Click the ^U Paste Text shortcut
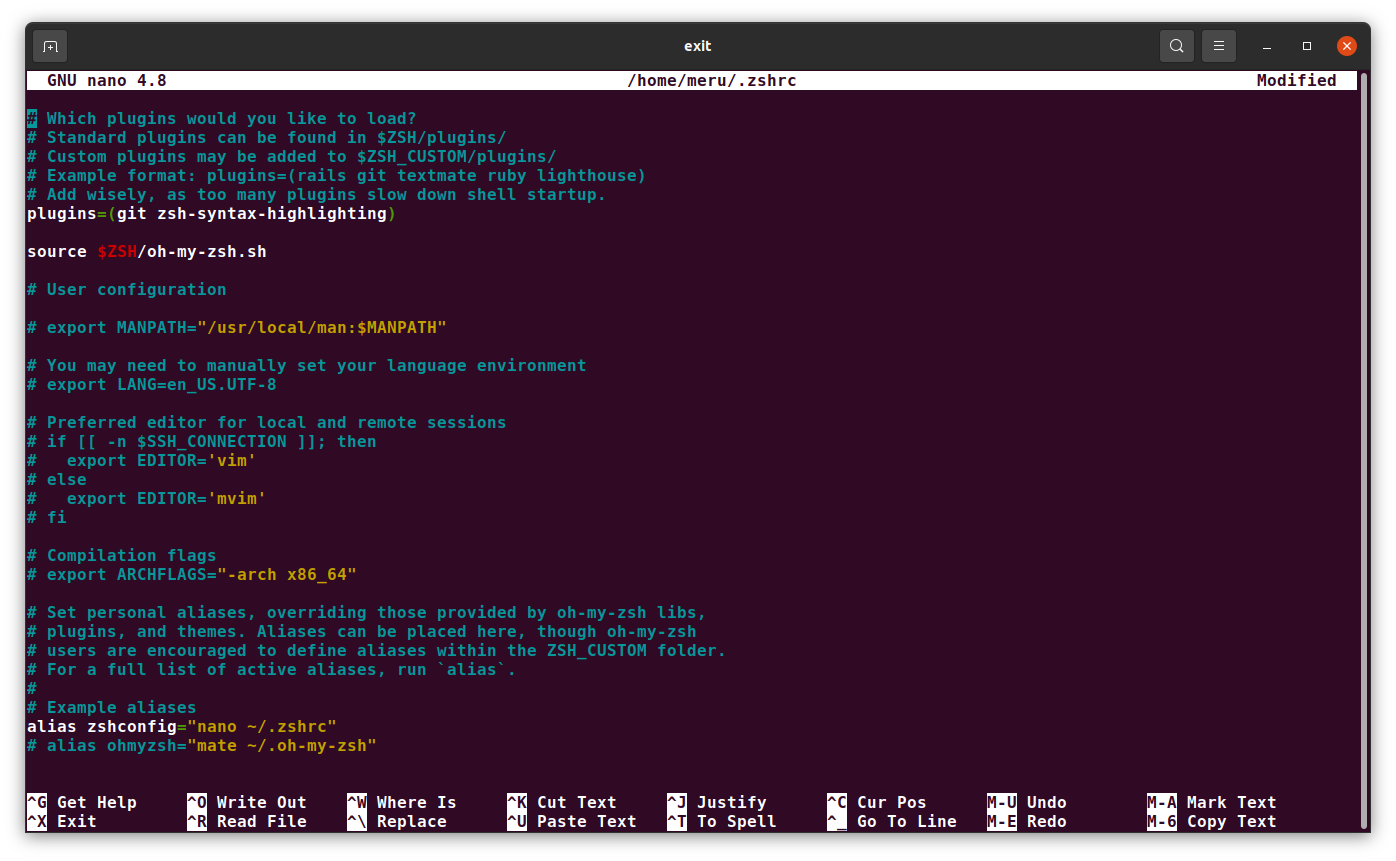Viewport: 1396px width, 861px height. point(571,821)
